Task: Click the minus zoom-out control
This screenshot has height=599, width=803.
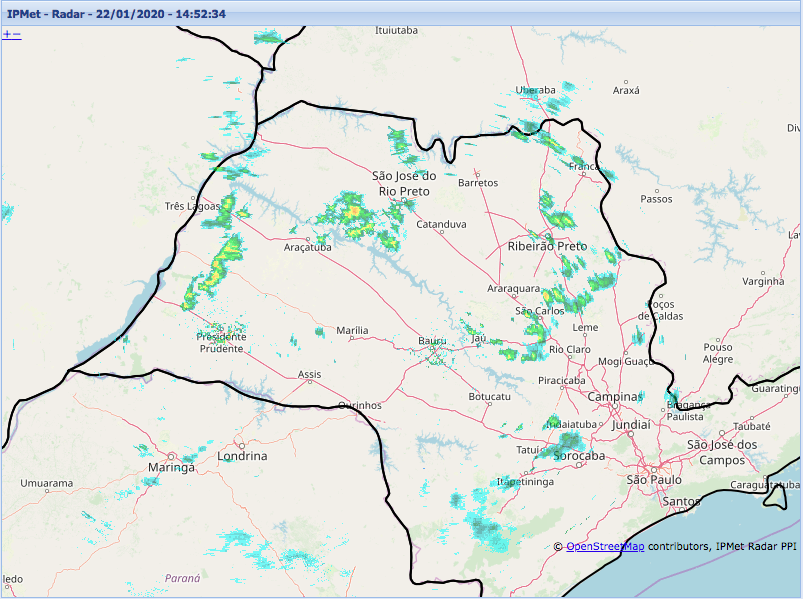Action: (16, 34)
